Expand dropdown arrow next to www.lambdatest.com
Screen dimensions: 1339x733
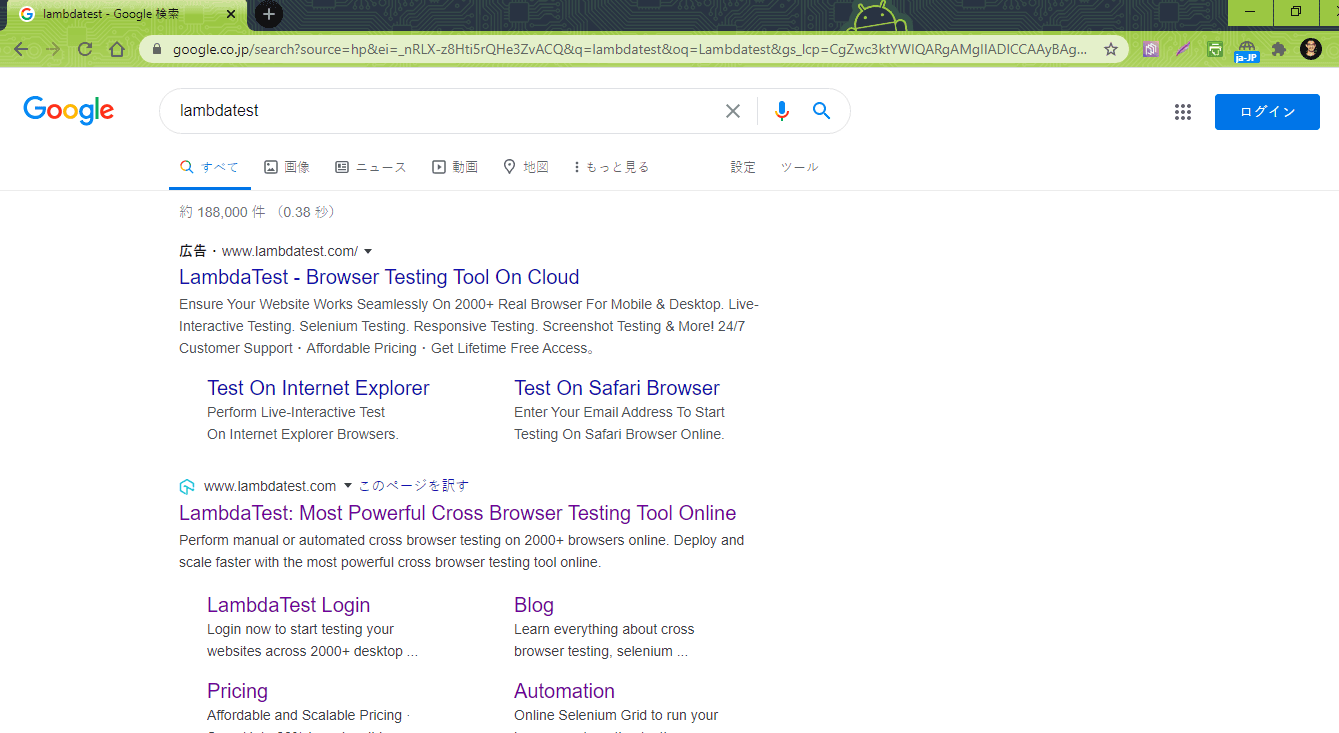tap(348, 486)
